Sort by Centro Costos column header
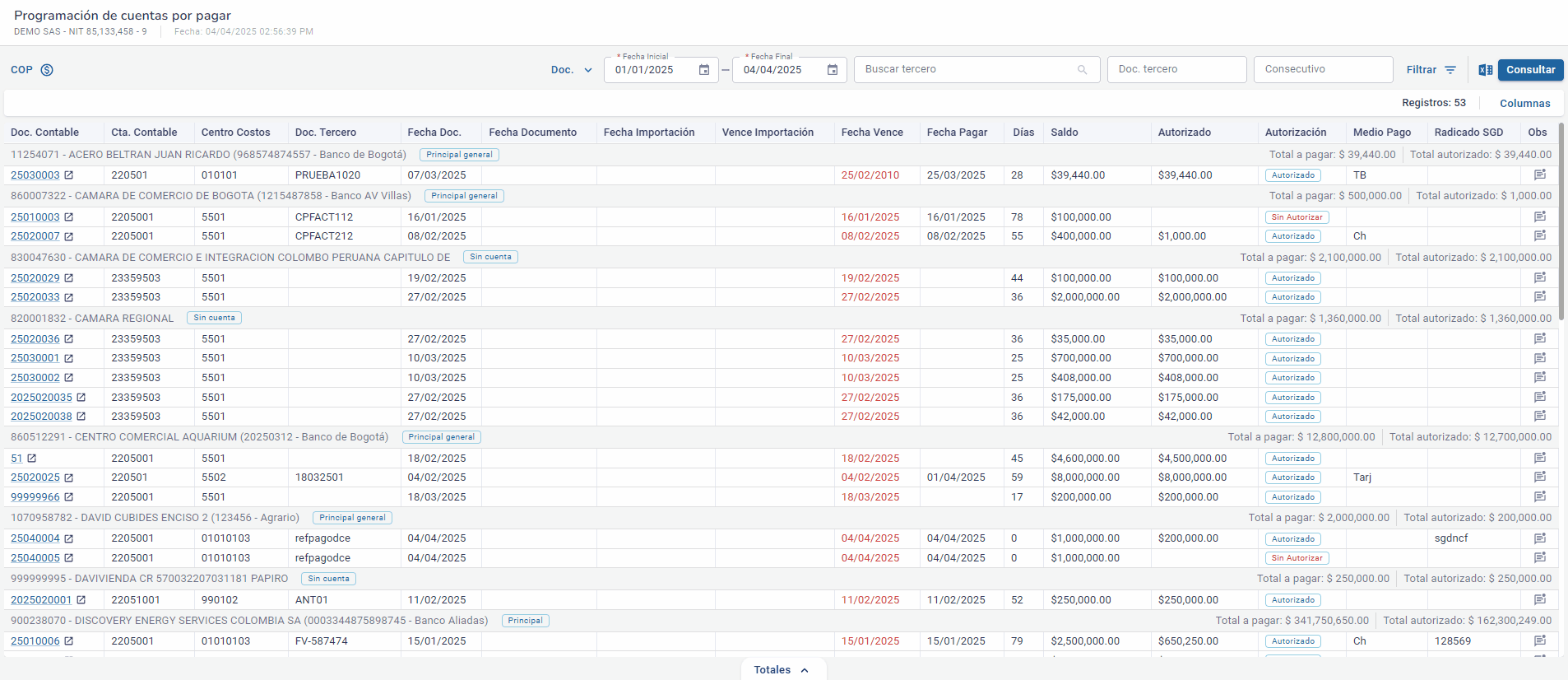Screen dimensions: 1568x680 click(235, 133)
